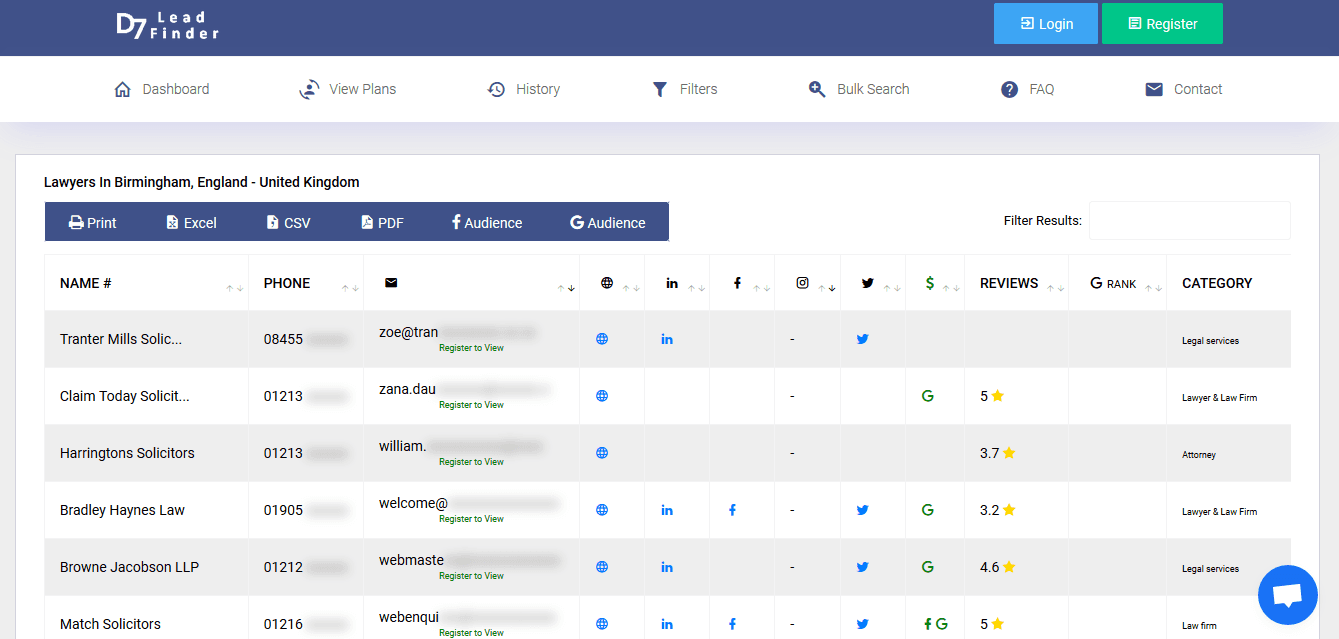Click the Login button
1339x639 pixels.
coord(1045,24)
